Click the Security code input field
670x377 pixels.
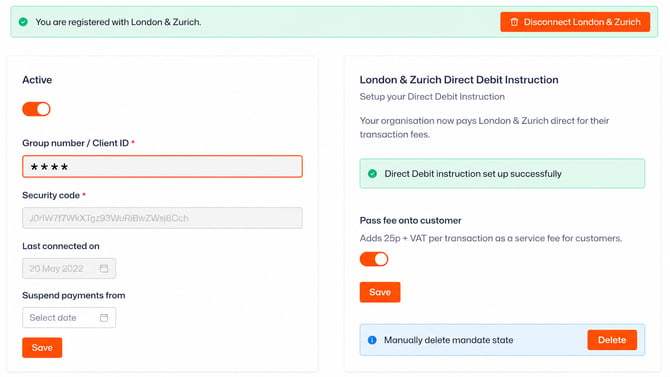[x=162, y=218]
